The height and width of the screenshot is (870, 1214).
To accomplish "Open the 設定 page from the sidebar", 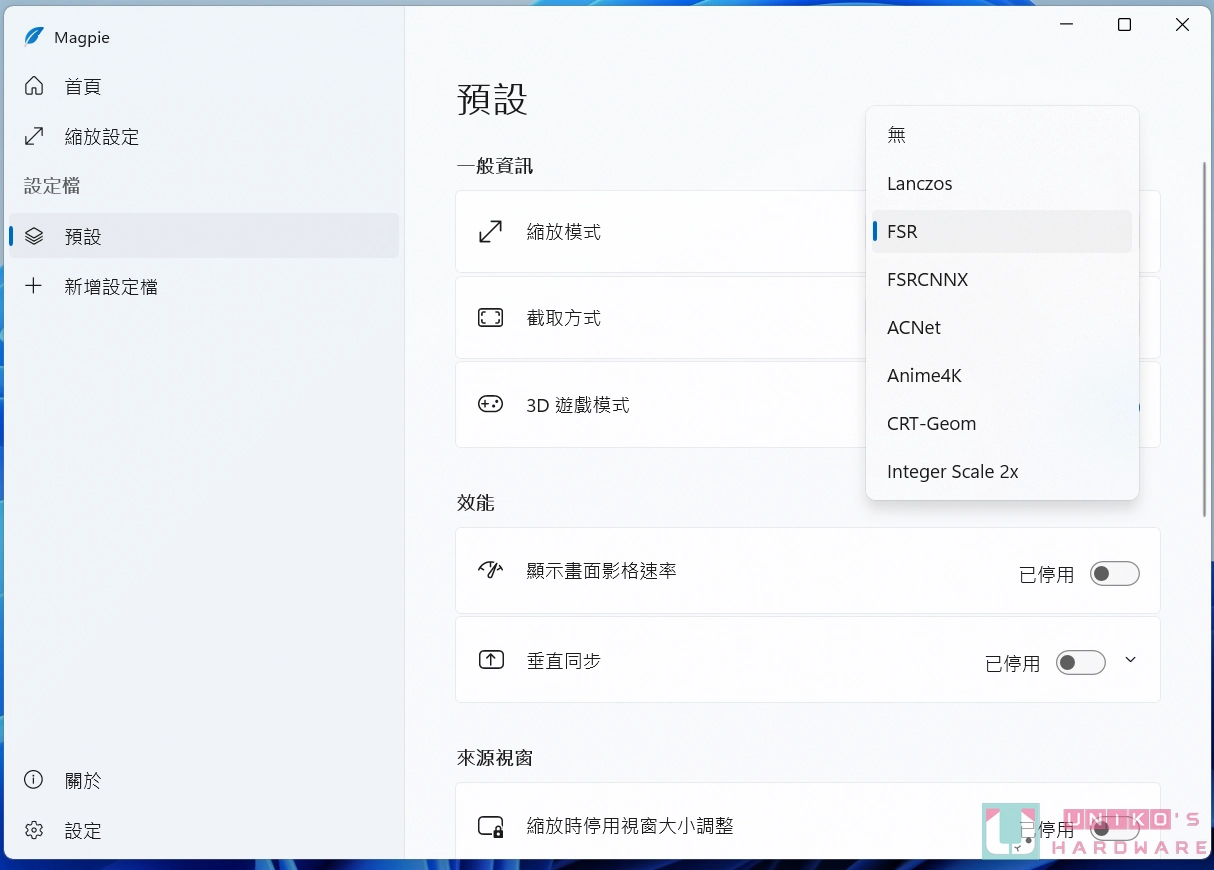I will click(83, 830).
